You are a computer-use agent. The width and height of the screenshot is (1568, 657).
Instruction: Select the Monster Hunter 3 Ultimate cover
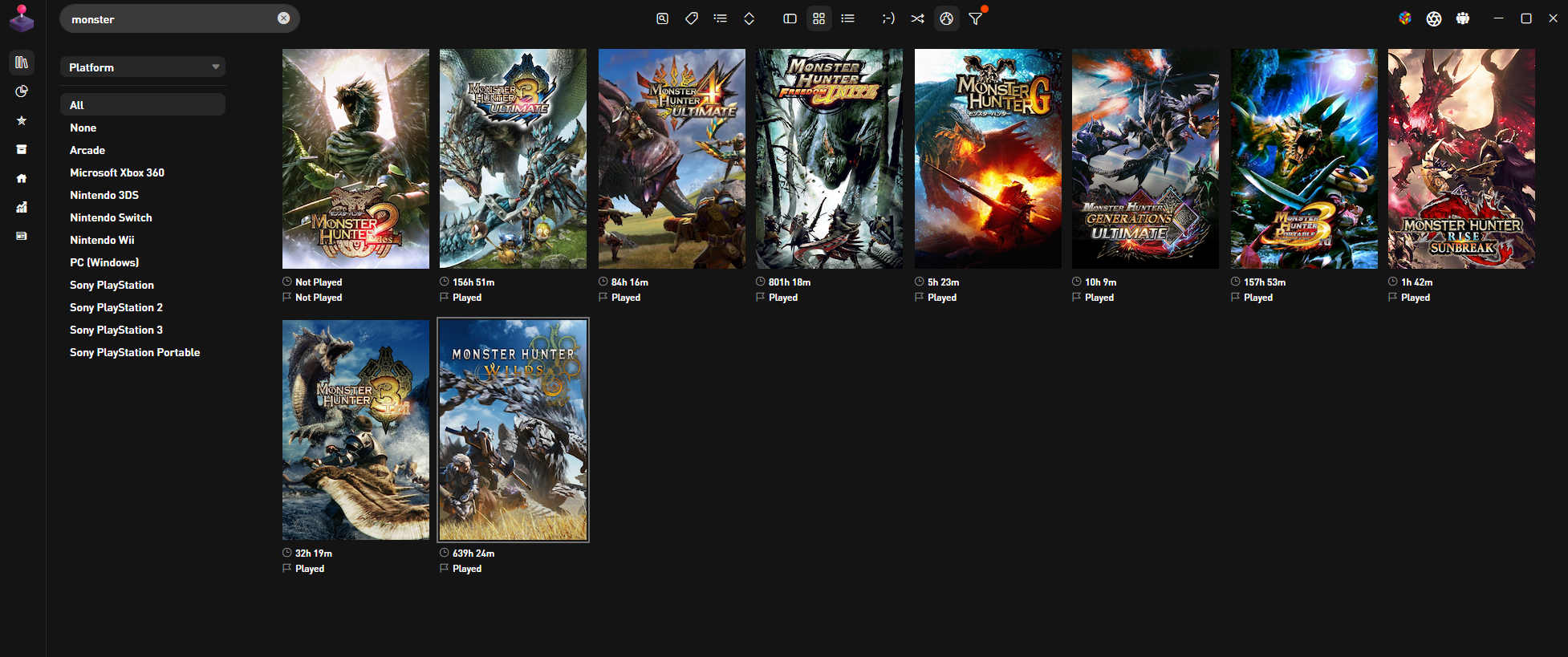[x=513, y=159]
